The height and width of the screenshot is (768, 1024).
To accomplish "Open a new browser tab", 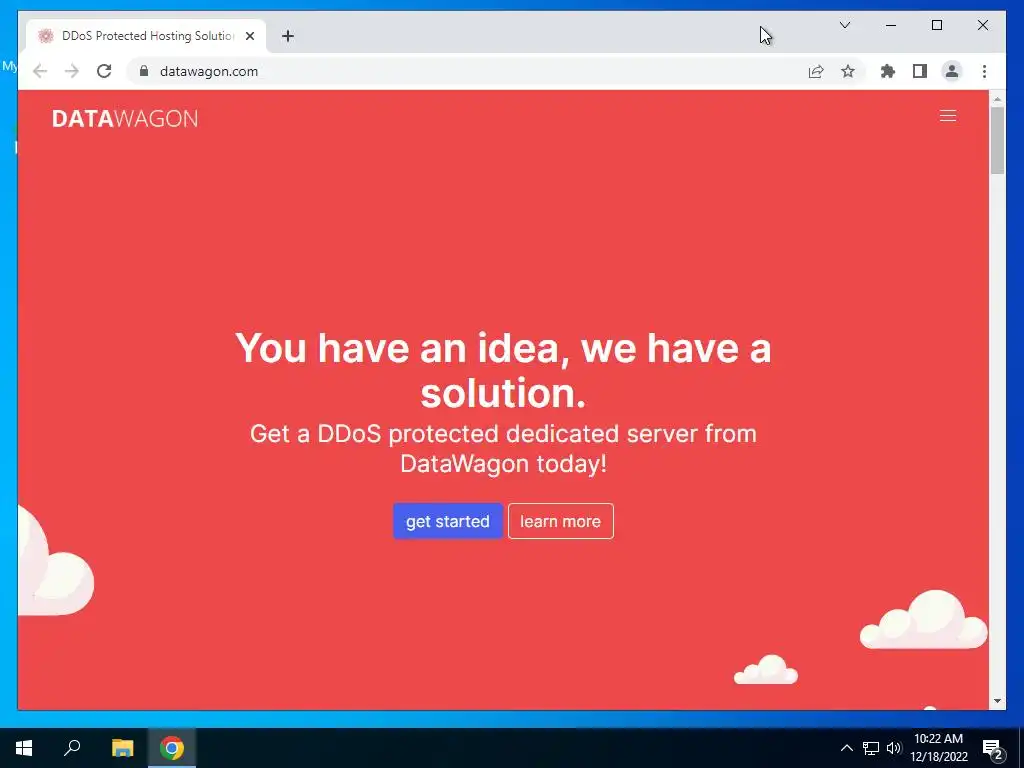I will 288,36.
